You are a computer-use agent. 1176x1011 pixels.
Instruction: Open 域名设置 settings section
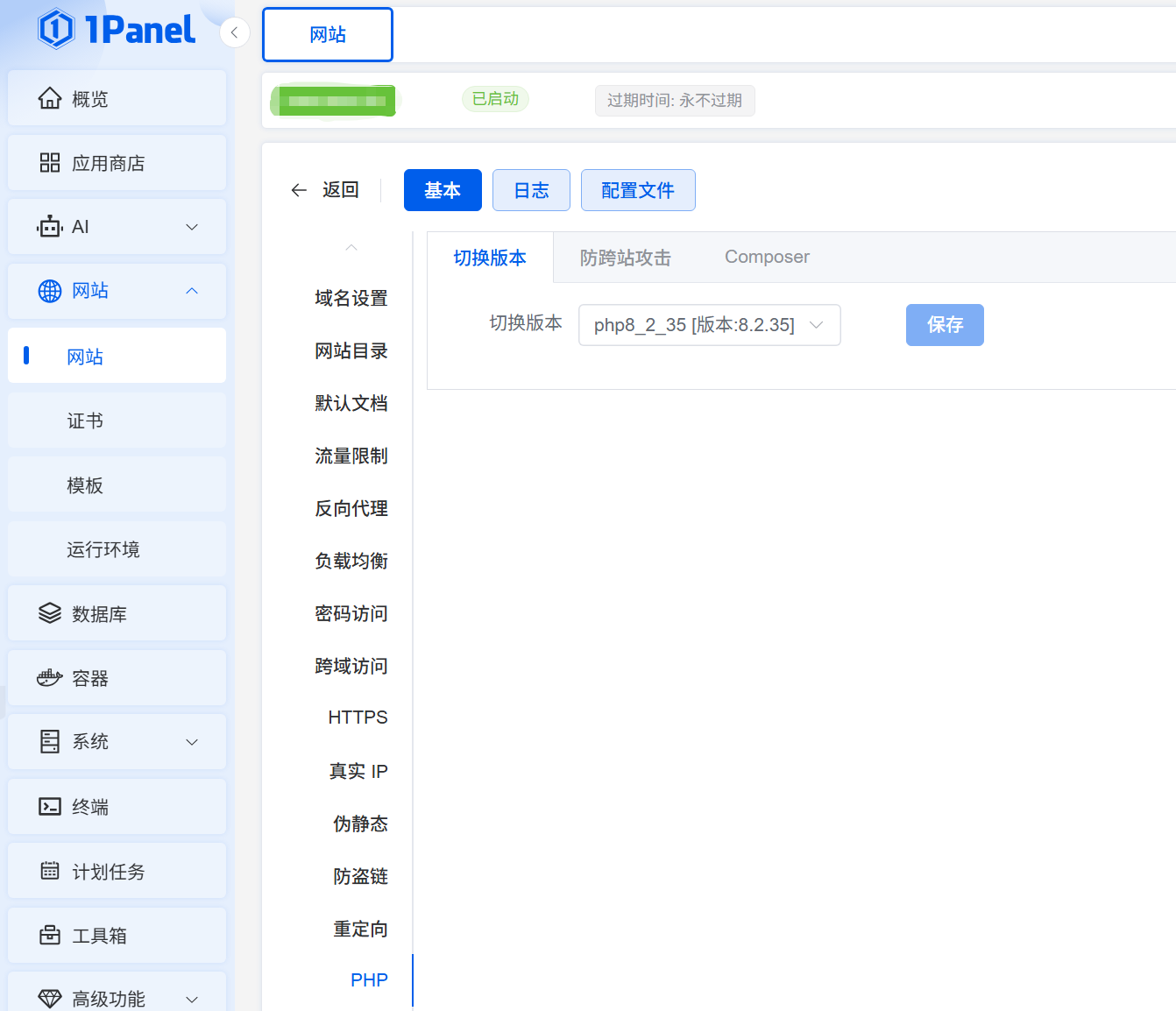[351, 298]
